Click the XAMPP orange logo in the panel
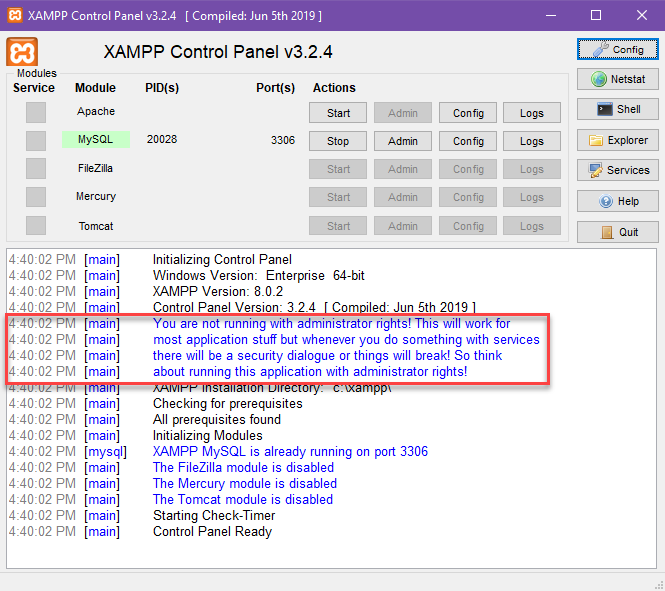Screen dimensions: 665x591 [22, 52]
